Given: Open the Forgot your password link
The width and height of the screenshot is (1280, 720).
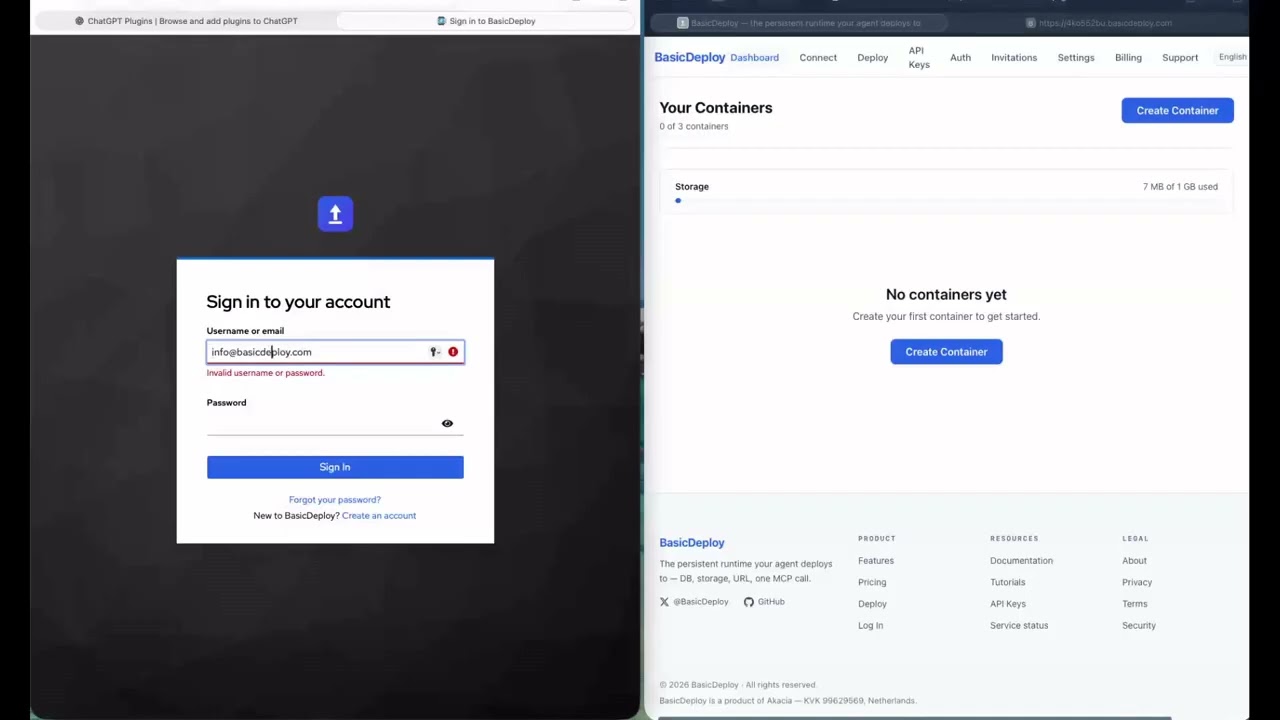Looking at the screenshot, I should tap(335, 500).
